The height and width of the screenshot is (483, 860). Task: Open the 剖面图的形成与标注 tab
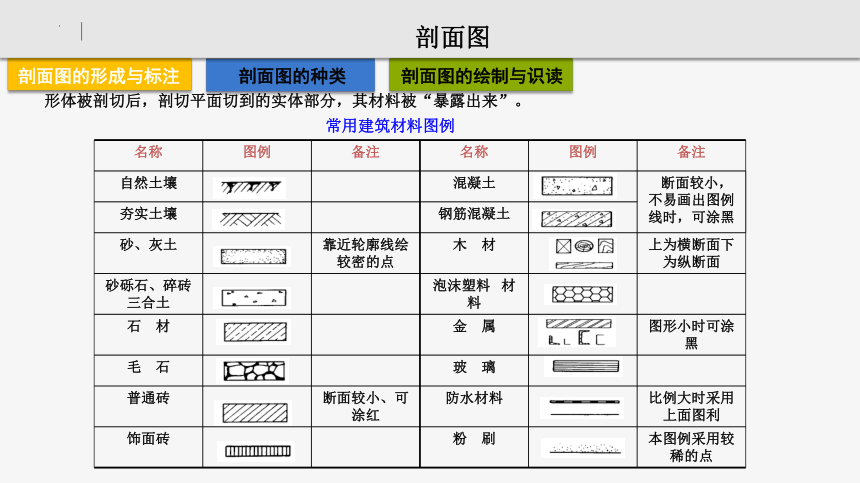(x=99, y=75)
